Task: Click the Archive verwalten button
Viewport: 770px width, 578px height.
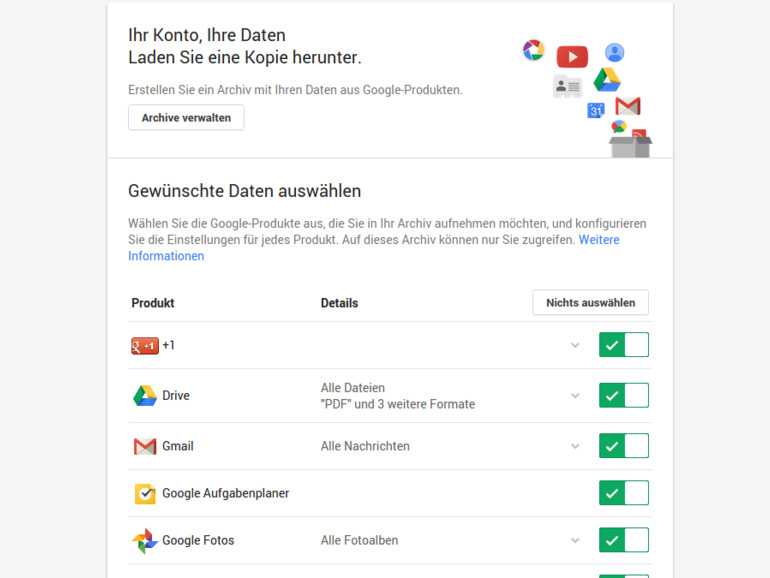Action: tap(186, 118)
